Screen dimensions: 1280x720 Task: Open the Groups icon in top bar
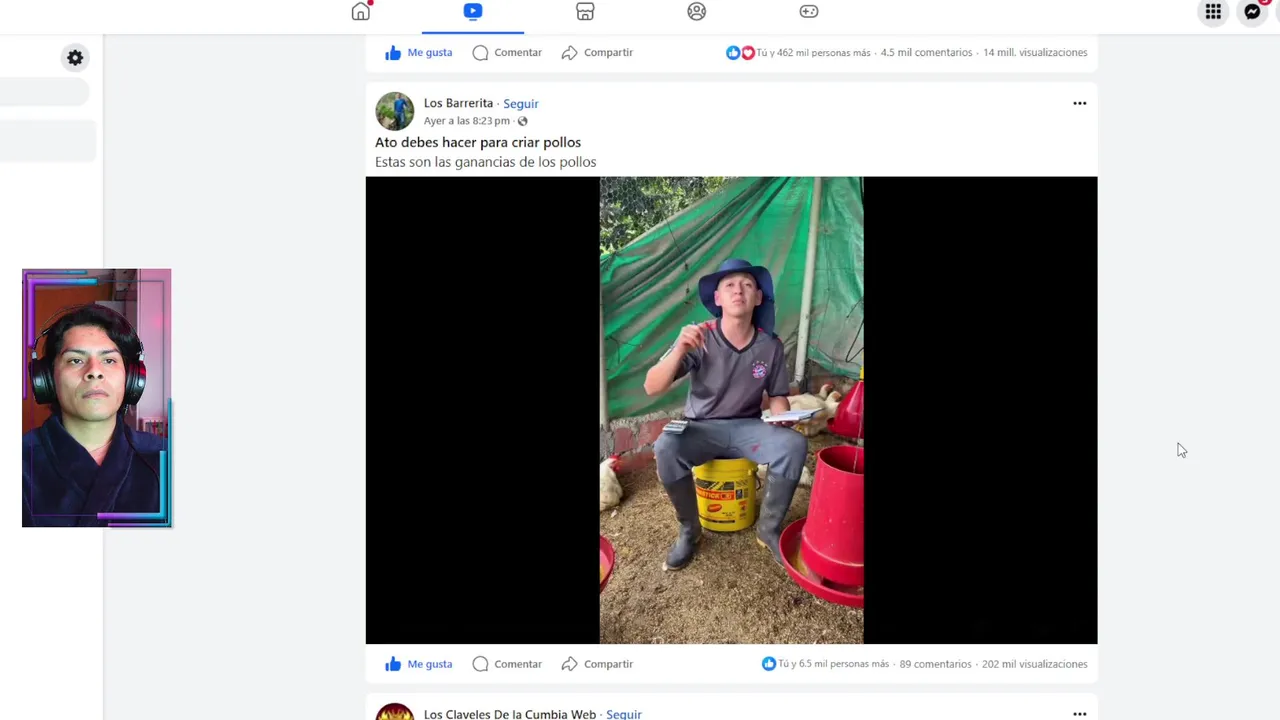pos(697,11)
